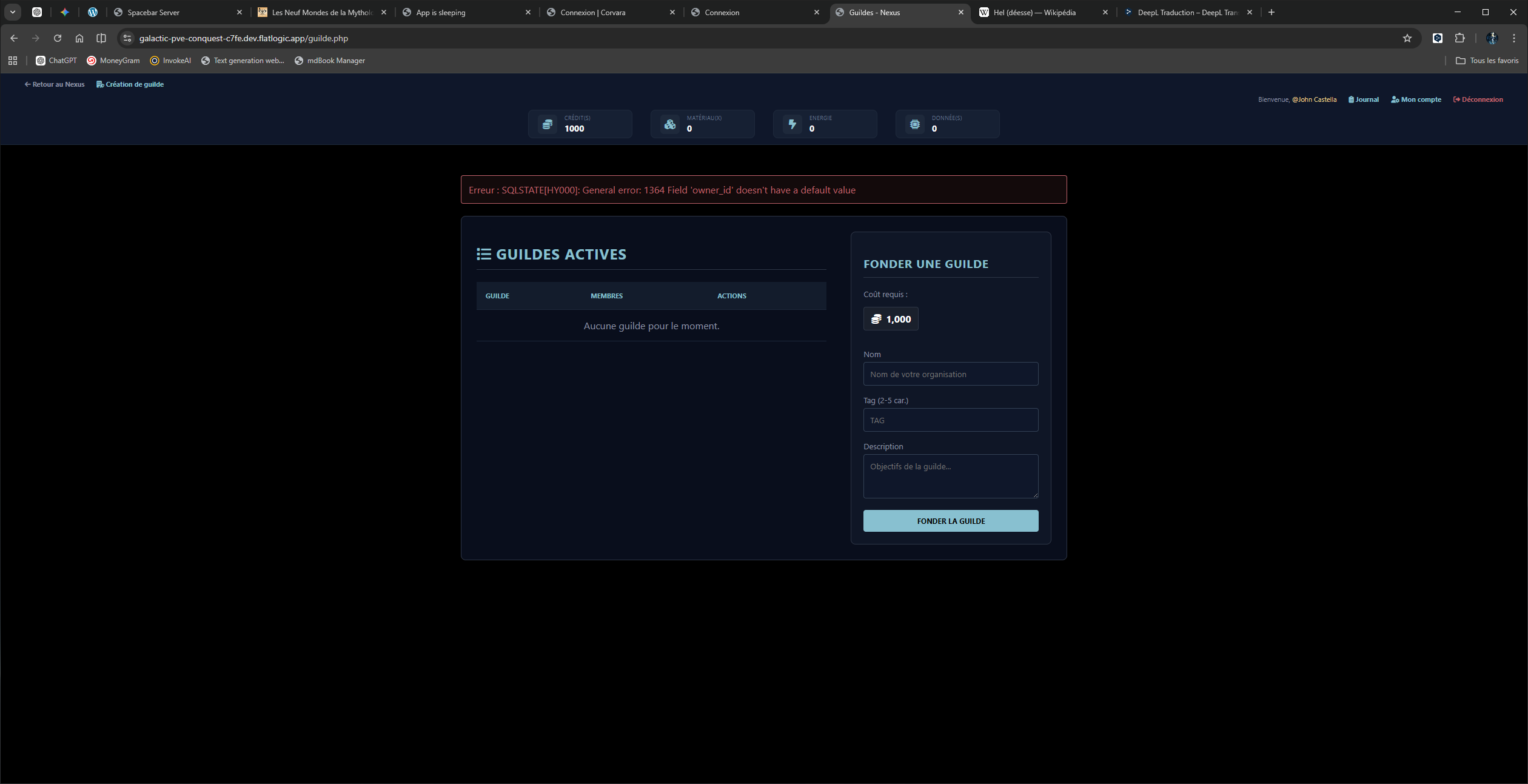Click the Déconnexion link

pos(1478,99)
